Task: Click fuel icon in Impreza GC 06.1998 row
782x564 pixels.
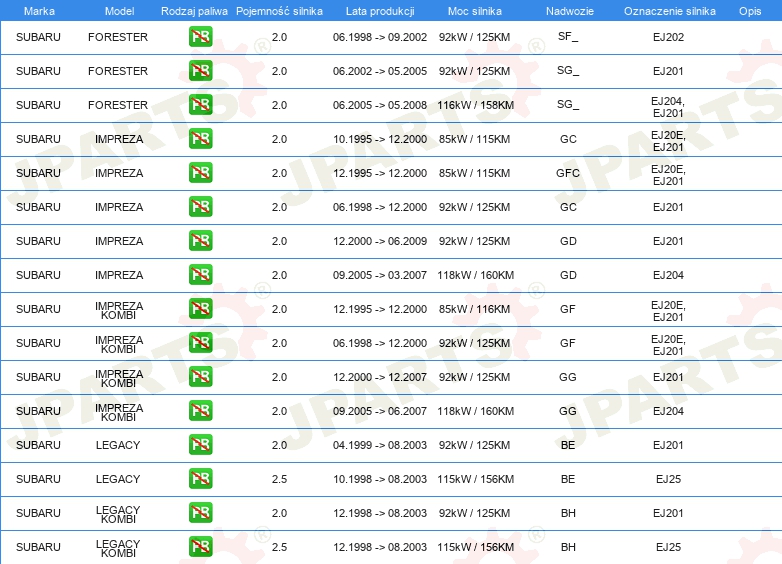Action: tap(200, 206)
